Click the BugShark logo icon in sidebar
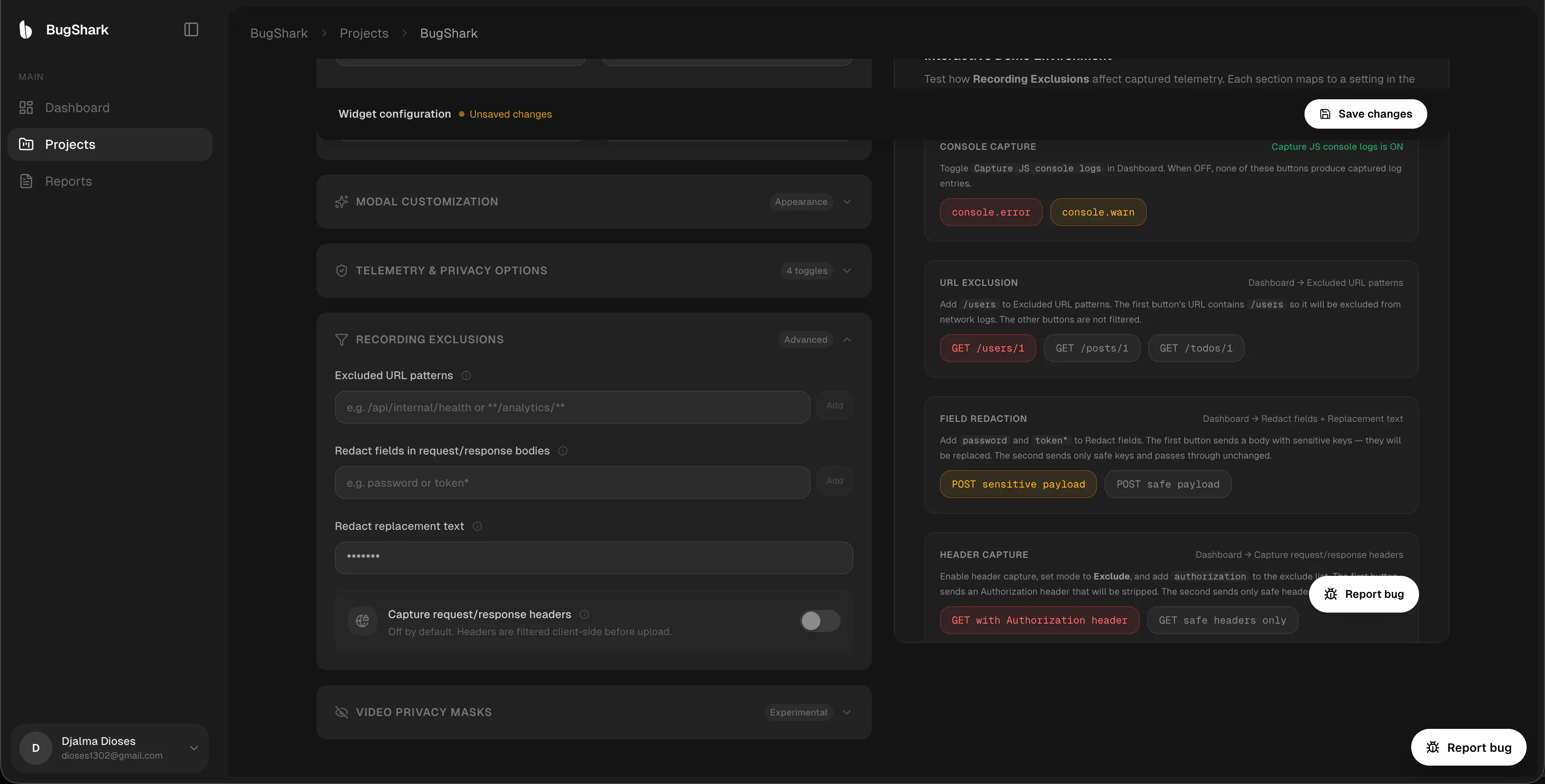The width and height of the screenshot is (1545, 784). (25, 29)
